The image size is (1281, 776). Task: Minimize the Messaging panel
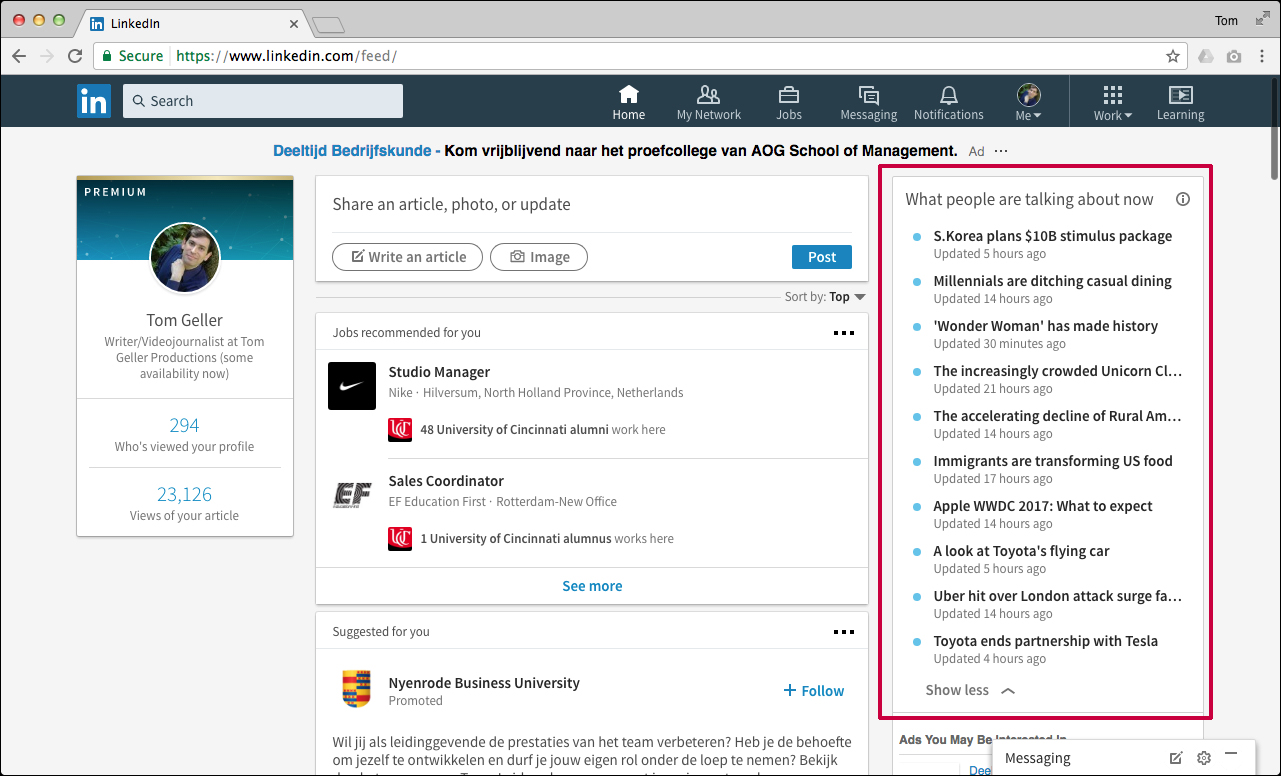point(1231,754)
